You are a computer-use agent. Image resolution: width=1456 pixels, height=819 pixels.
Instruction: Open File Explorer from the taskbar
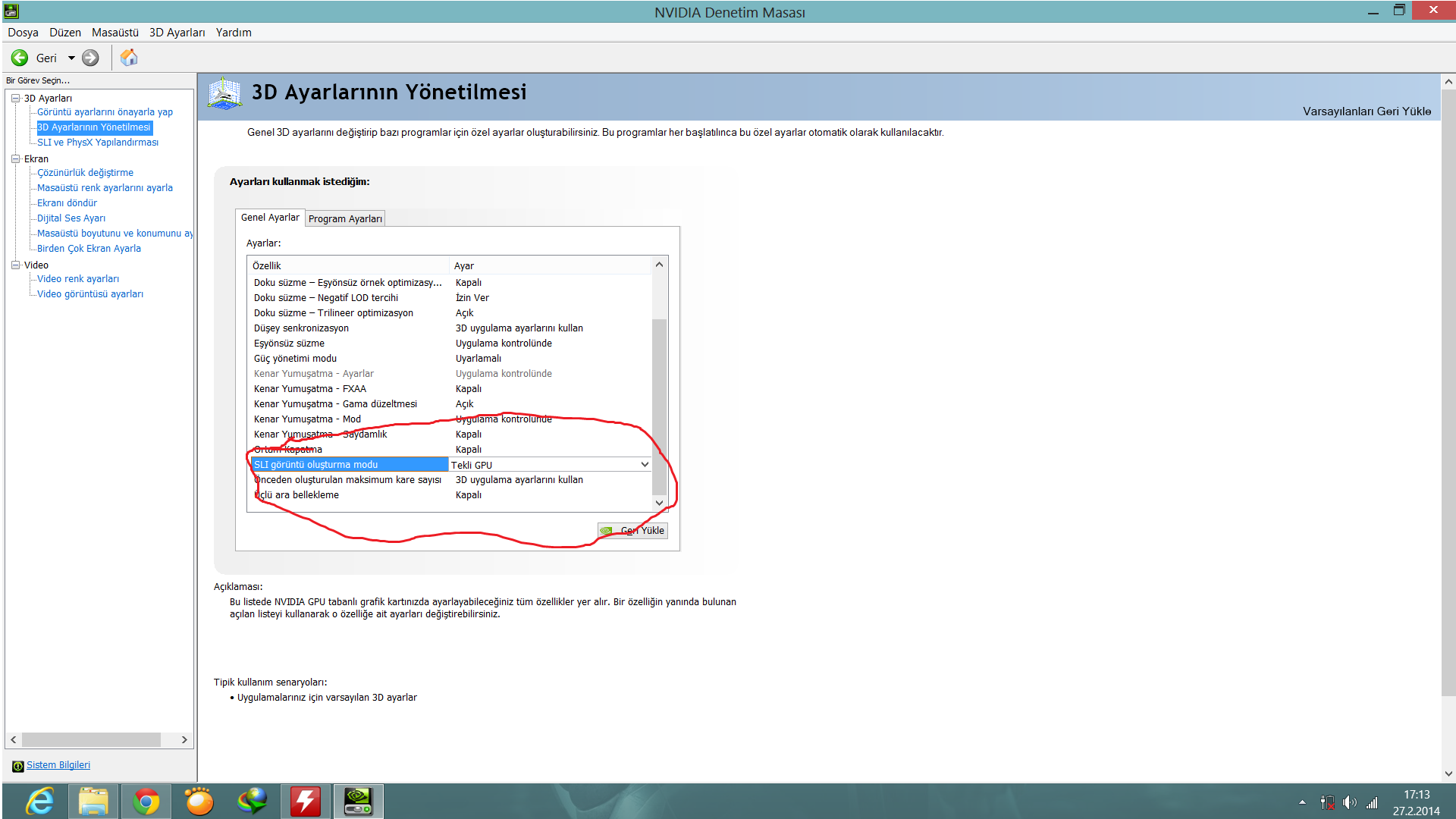point(93,802)
